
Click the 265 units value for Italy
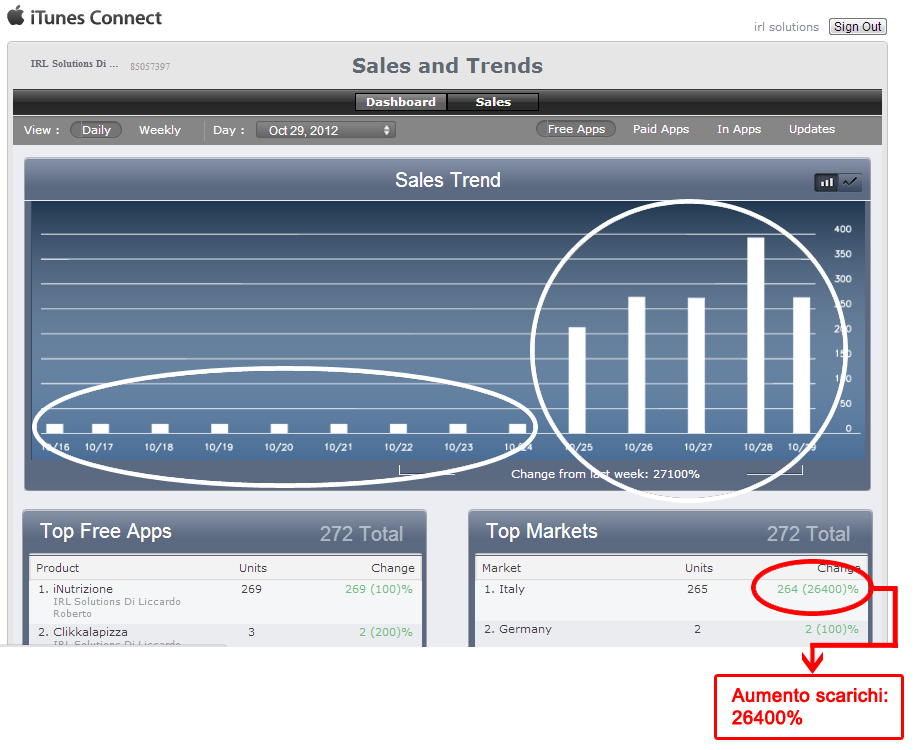click(697, 589)
